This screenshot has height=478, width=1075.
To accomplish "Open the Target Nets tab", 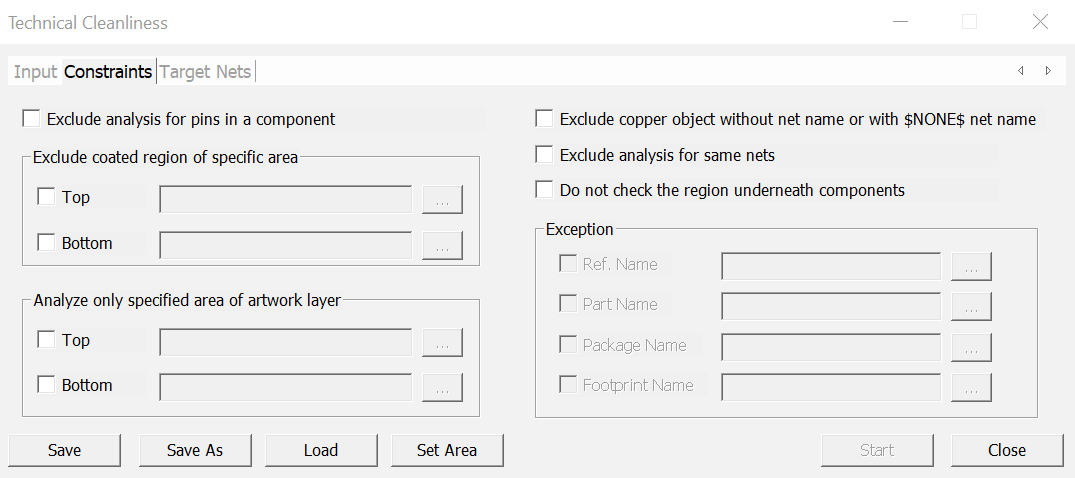I will click(205, 72).
